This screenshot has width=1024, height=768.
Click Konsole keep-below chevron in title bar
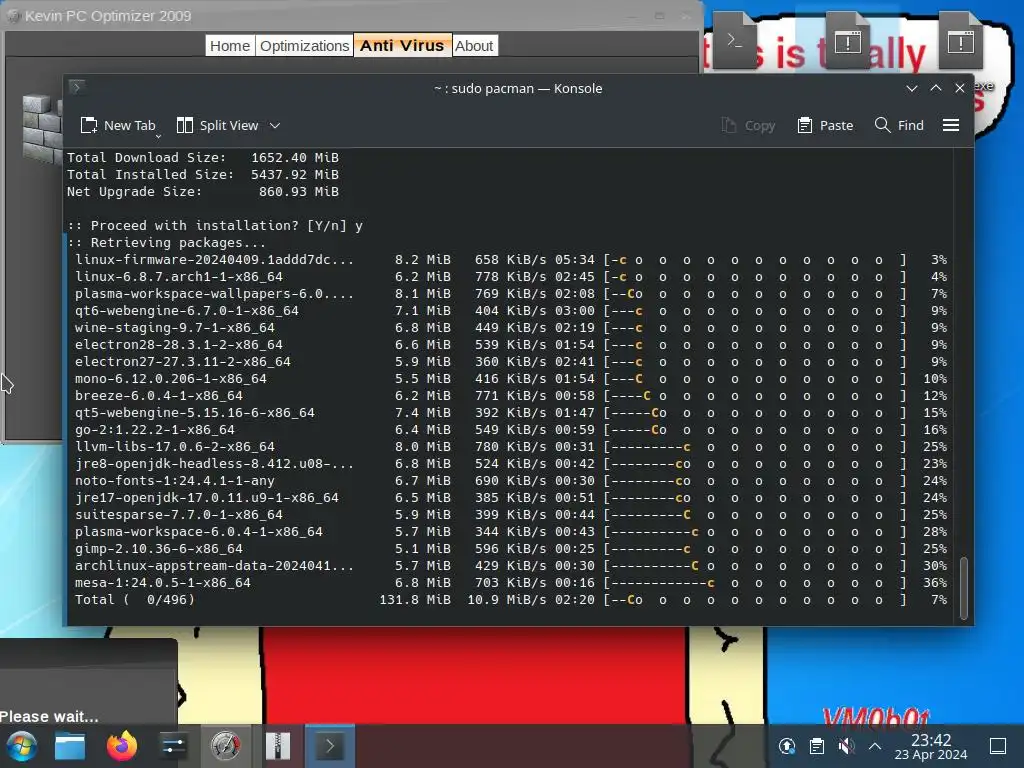[x=912, y=88]
